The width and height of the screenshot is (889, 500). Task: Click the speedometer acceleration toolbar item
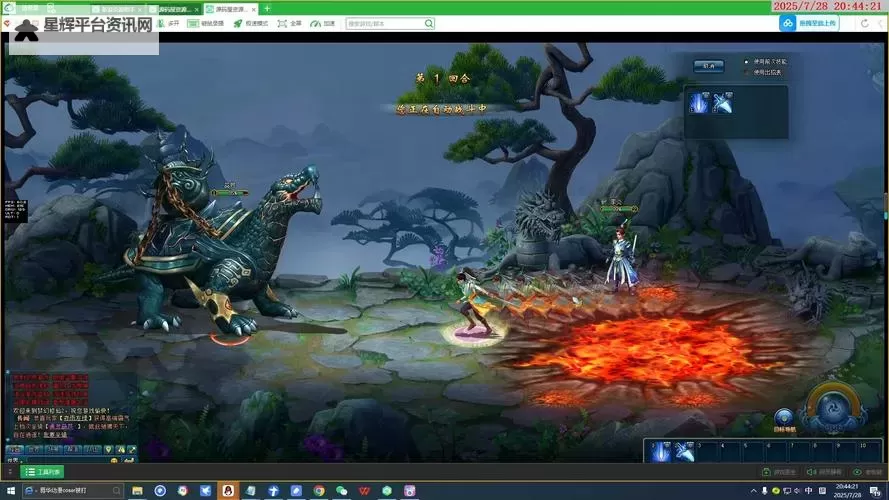coord(323,23)
